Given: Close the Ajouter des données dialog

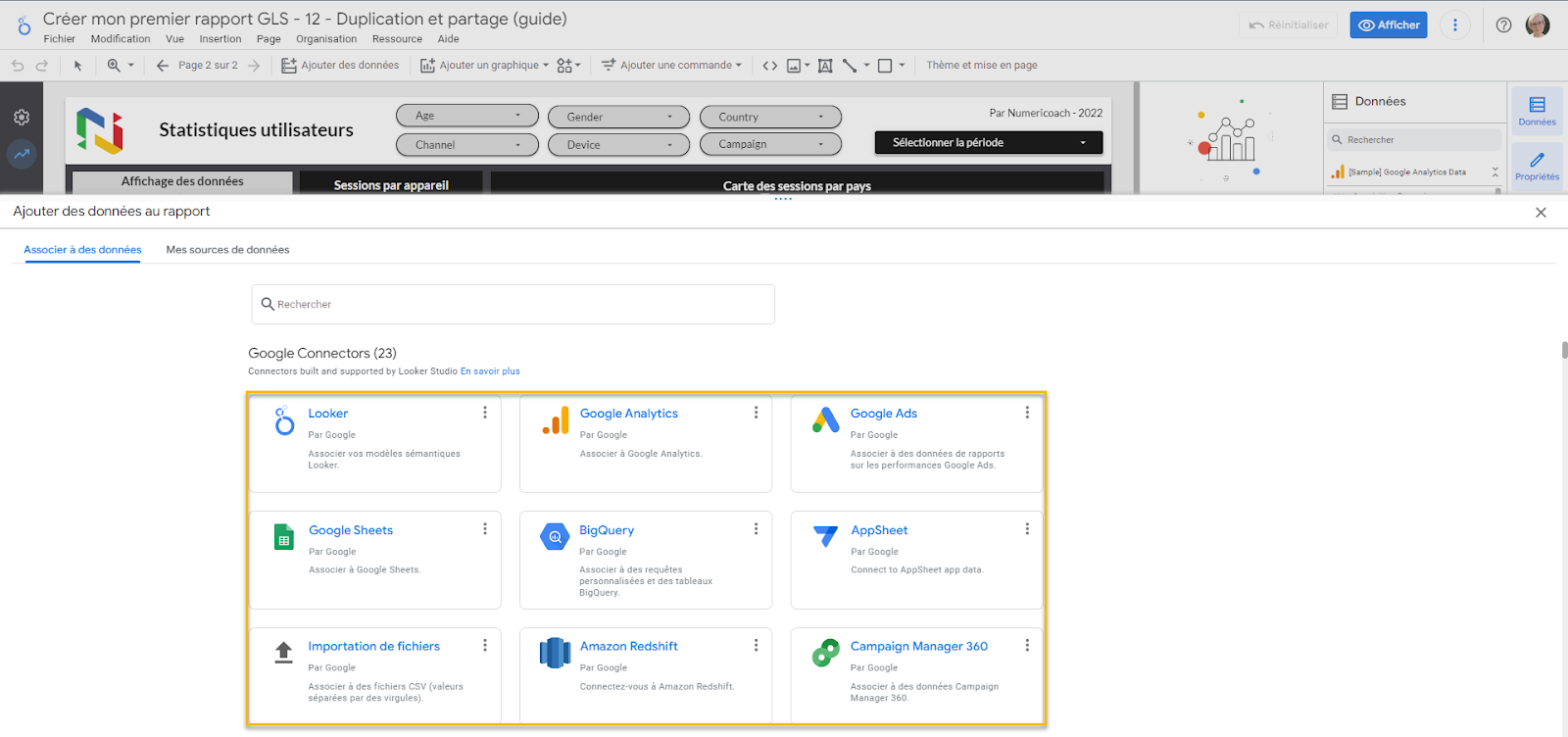Looking at the screenshot, I should coord(1541,213).
